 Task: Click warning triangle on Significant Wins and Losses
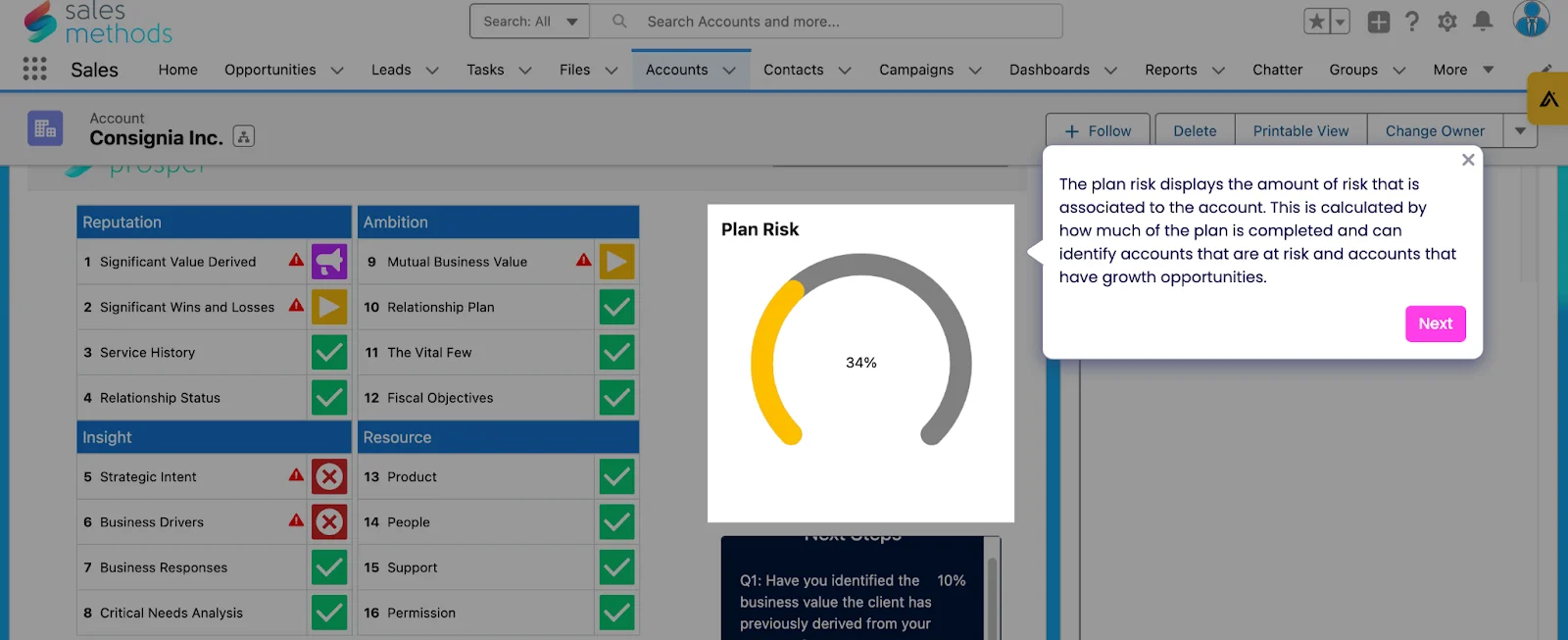click(x=296, y=305)
